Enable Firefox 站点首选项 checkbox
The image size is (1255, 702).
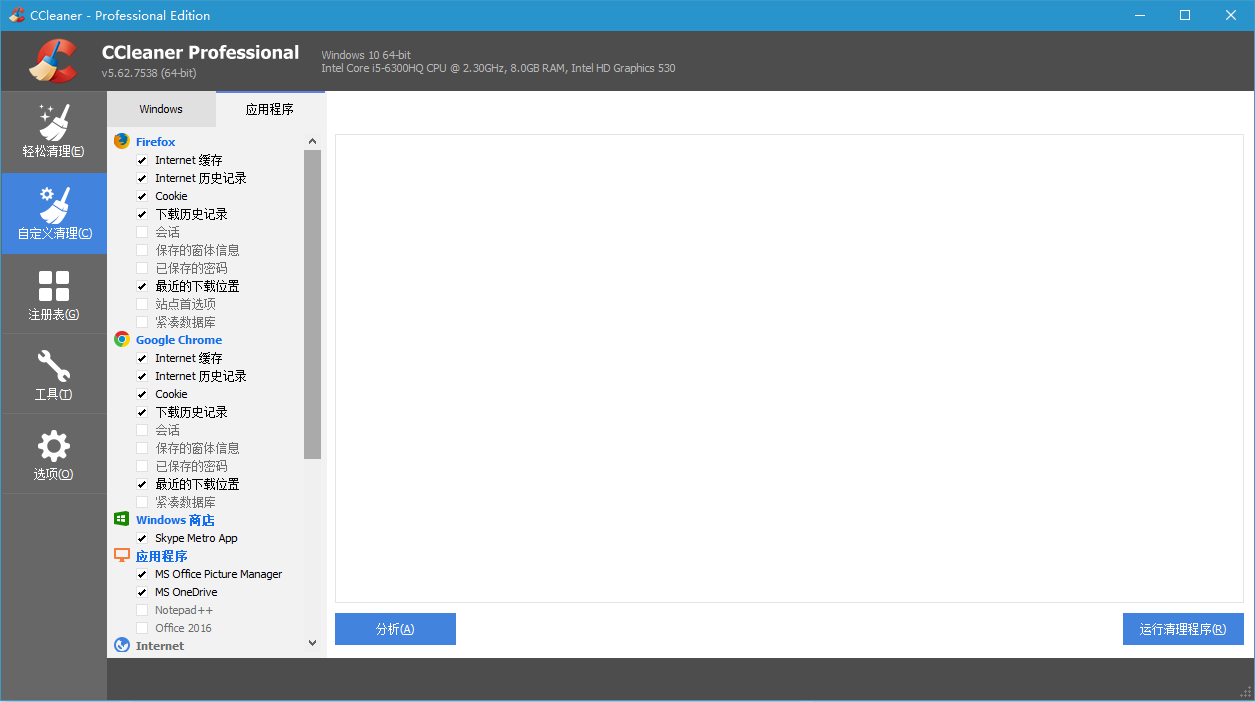pyautogui.click(x=142, y=304)
